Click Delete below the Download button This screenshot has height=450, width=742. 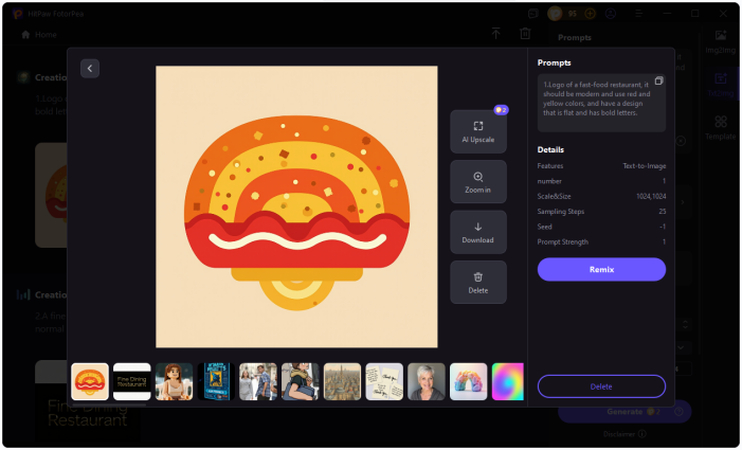point(478,282)
